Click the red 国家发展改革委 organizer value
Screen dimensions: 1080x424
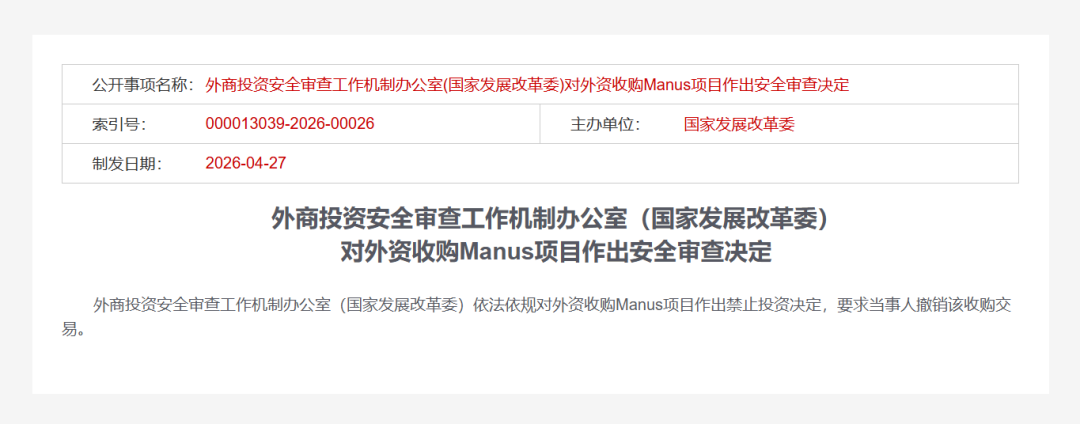pyautogui.click(x=738, y=125)
